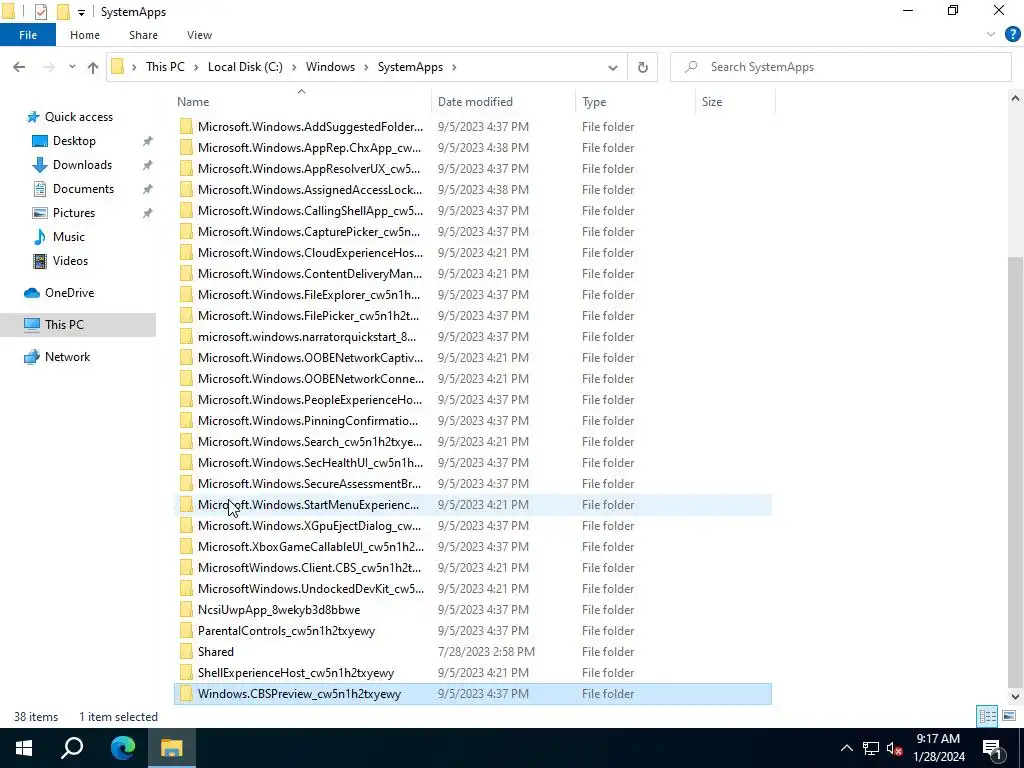Select ParentalControls_cw5n1h2txyewy folder
The width and height of the screenshot is (1024, 768).
click(x=286, y=631)
